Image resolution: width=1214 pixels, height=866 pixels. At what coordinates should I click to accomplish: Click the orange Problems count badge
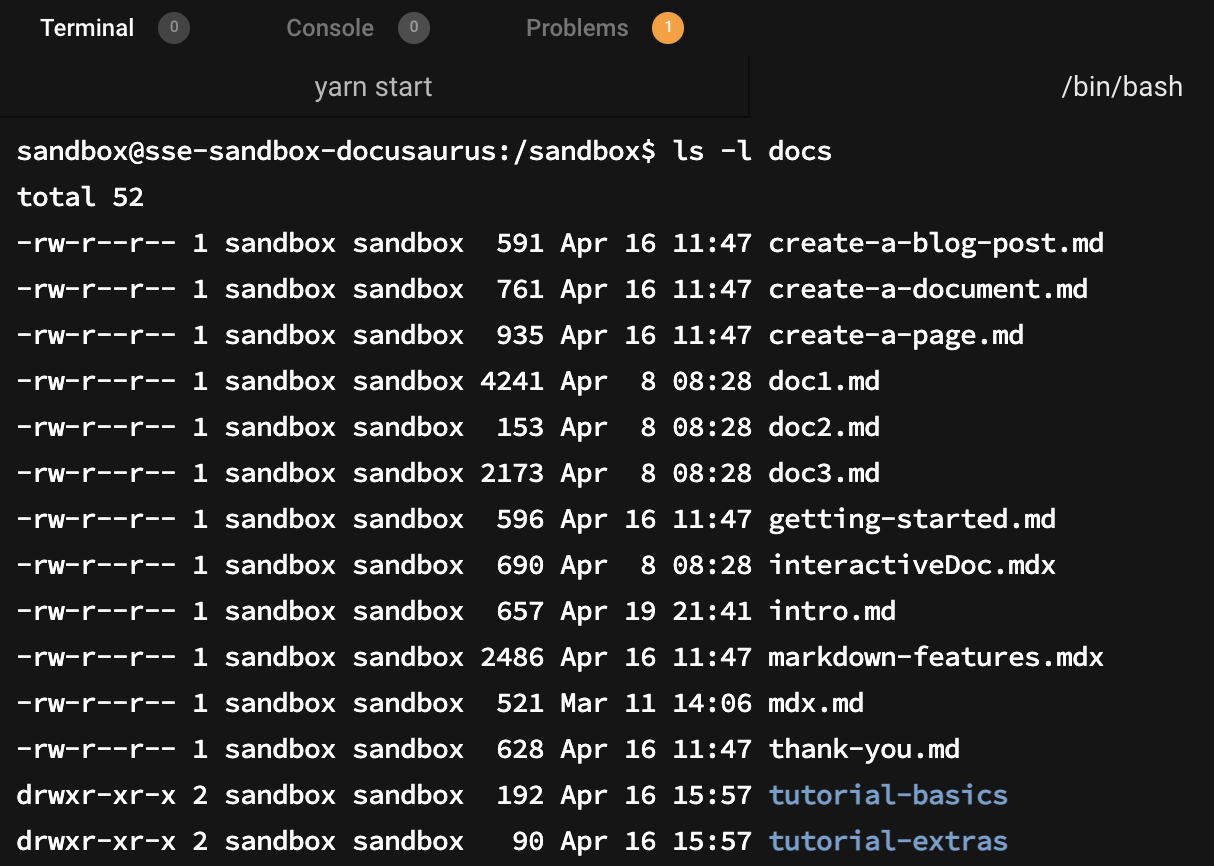coord(668,28)
